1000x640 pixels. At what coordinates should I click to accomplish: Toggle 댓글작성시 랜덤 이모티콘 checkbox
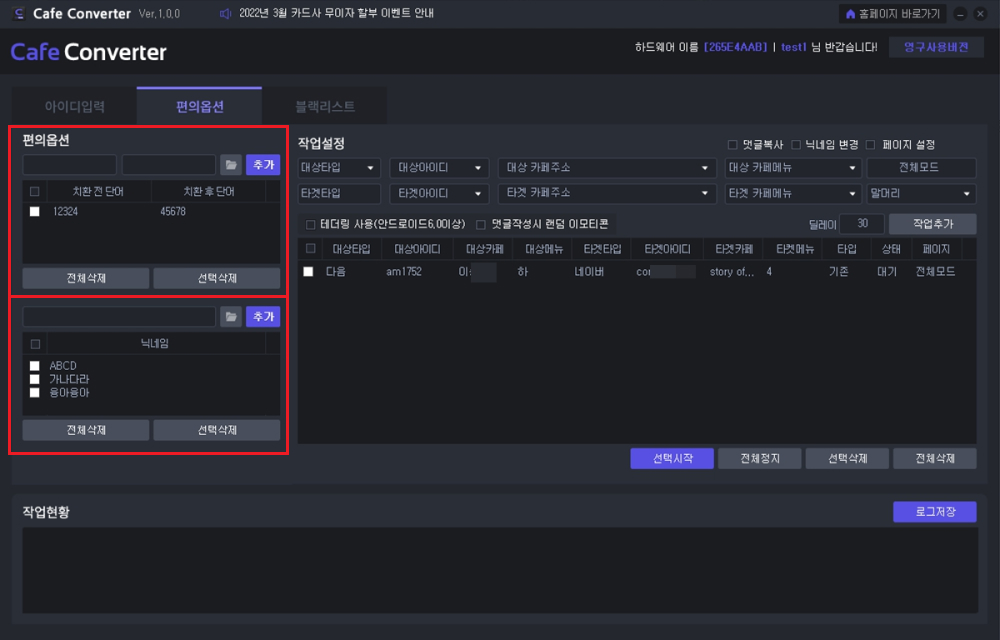481,224
